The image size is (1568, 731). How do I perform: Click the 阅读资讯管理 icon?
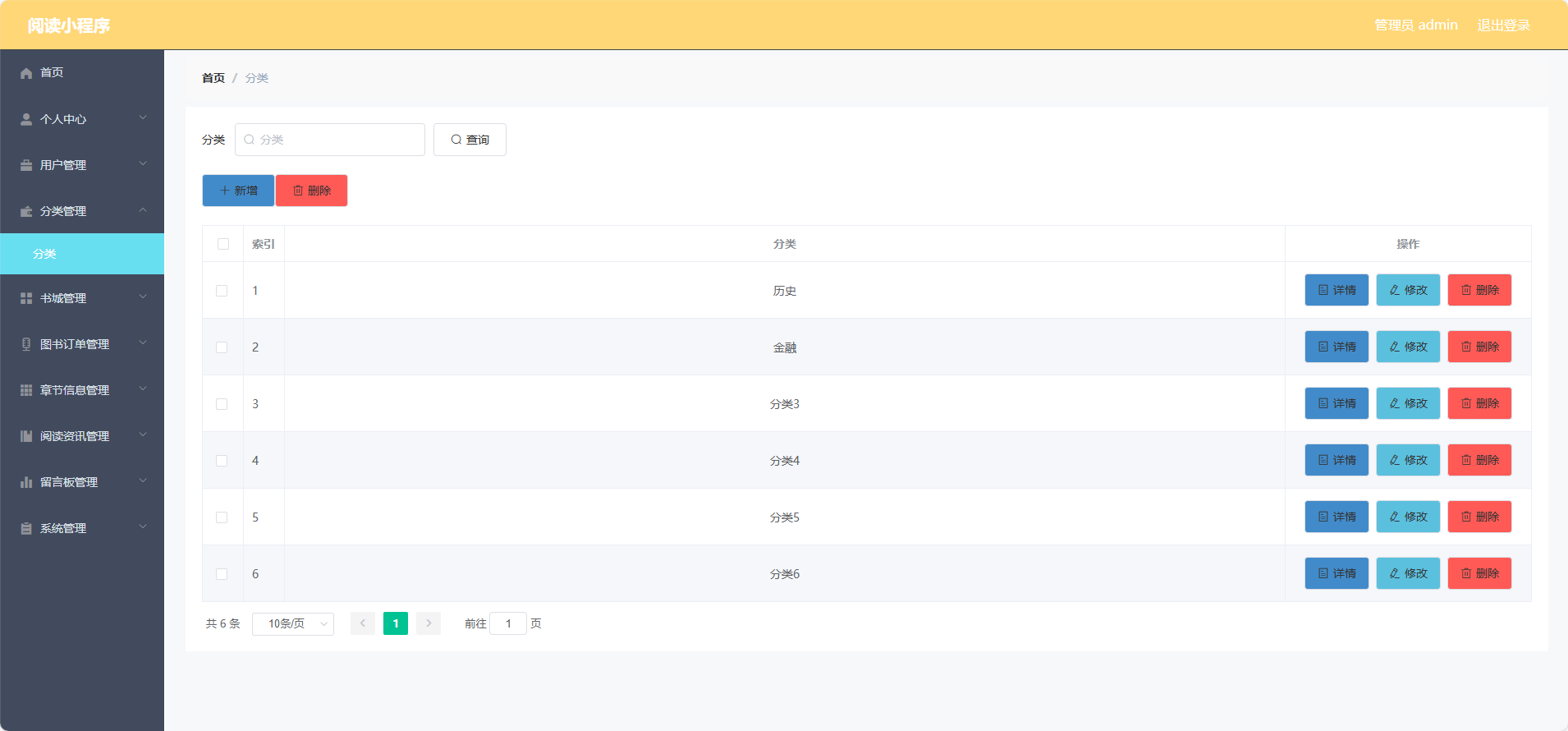26,436
